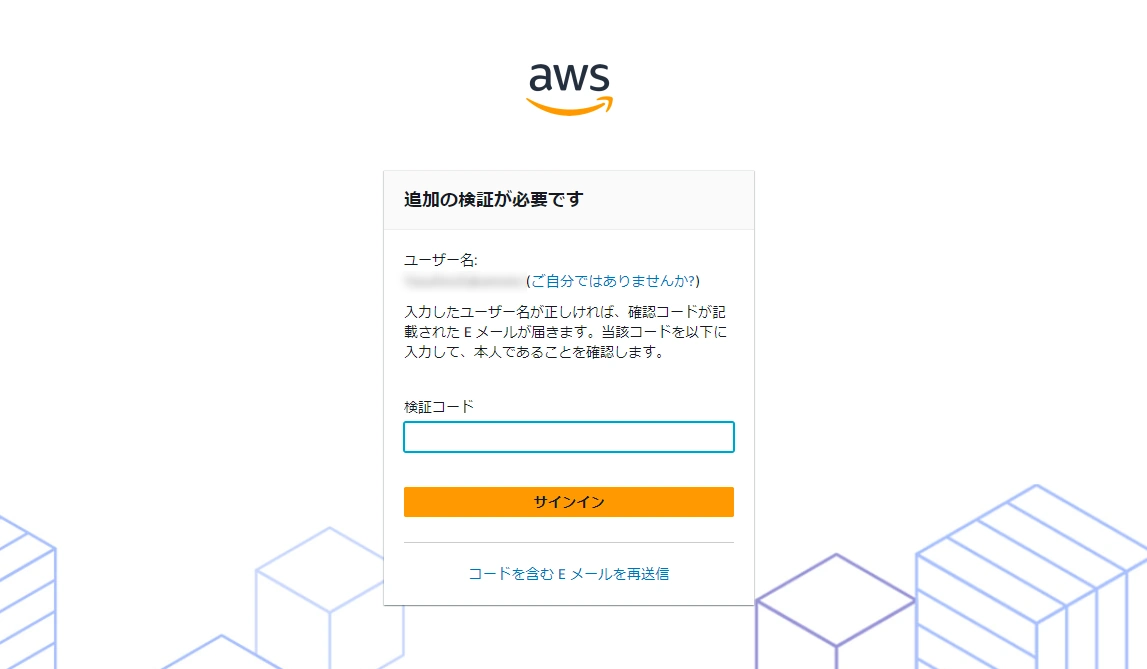Click the 検証コード field label
The image size is (1147, 669).
(439, 407)
